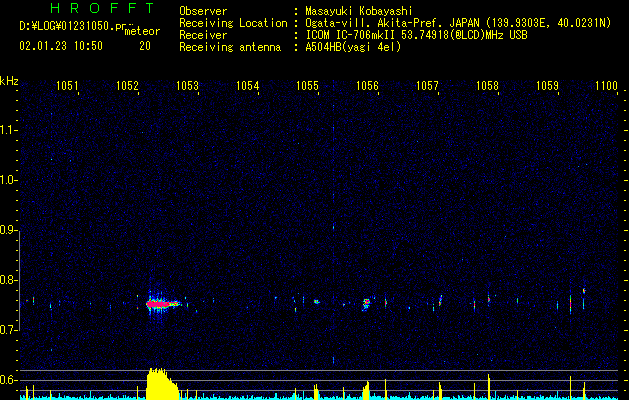Click the wide yellow intensity burst below 1052
This screenshot has height=400, width=629.
click(x=162, y=384)
